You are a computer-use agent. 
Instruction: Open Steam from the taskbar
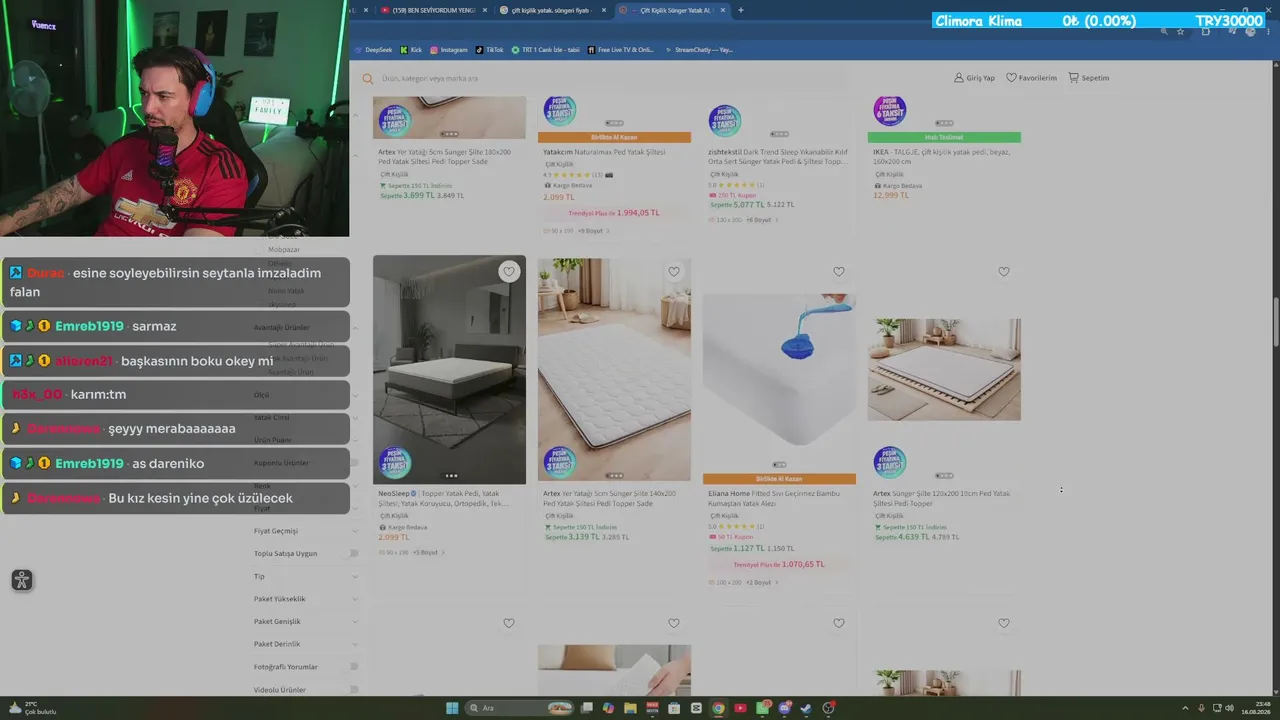click(806, 708)
